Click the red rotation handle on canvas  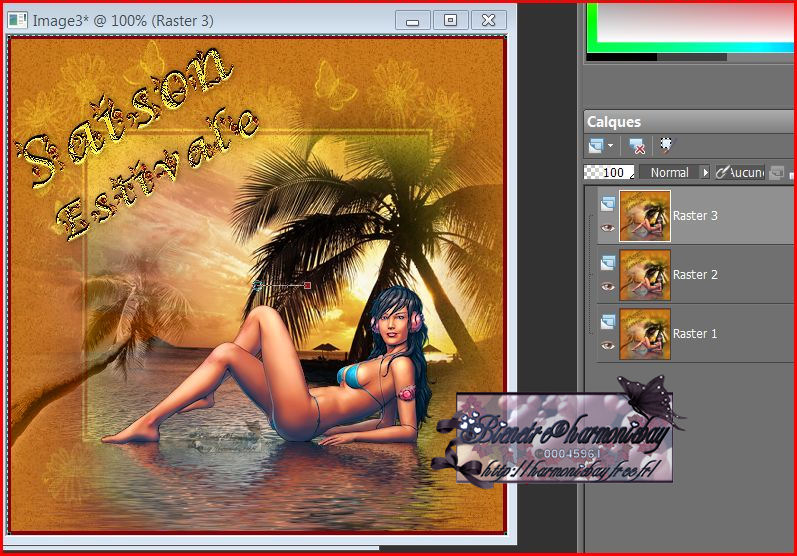tap(307, 286)
